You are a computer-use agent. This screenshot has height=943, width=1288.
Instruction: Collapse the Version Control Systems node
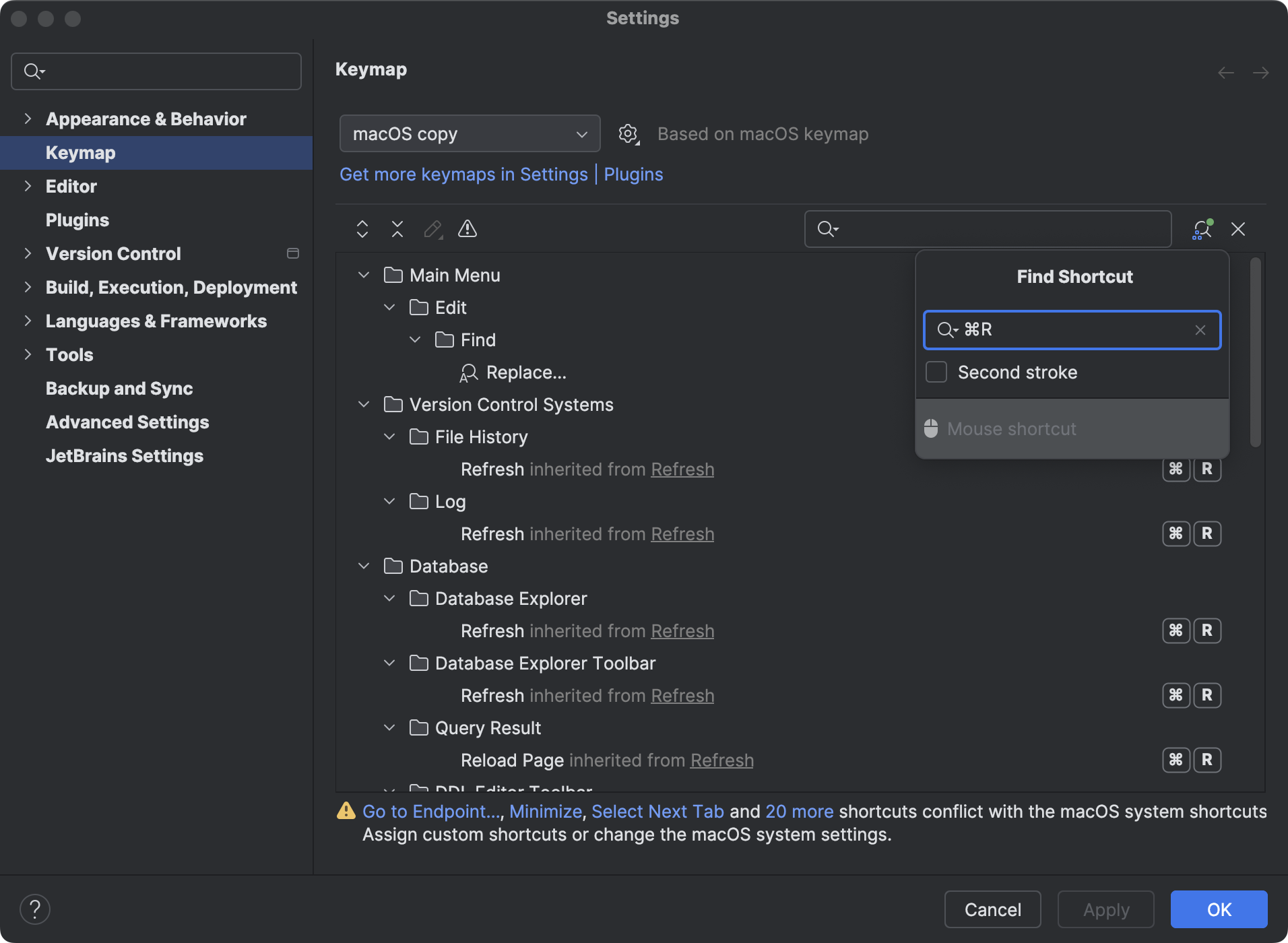click(x=364, y=404)
